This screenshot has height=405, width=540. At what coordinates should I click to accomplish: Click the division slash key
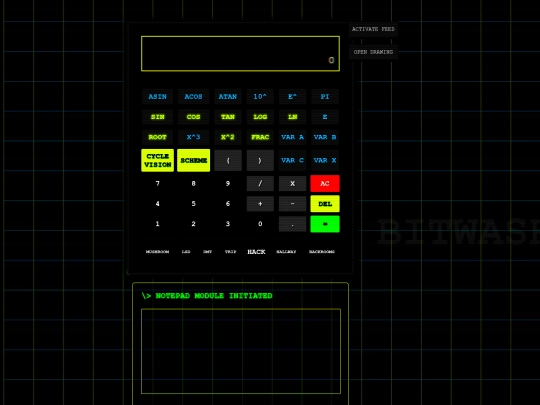tap(260, 184)
